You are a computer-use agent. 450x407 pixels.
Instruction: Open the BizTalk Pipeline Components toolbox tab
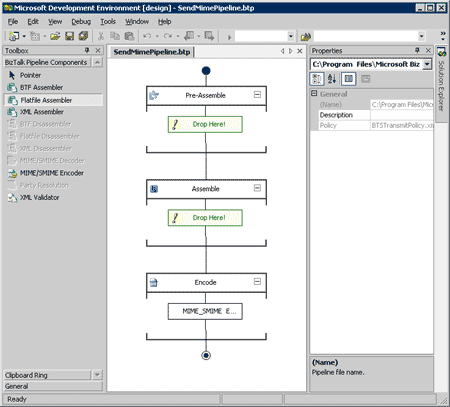coord(47,62)
